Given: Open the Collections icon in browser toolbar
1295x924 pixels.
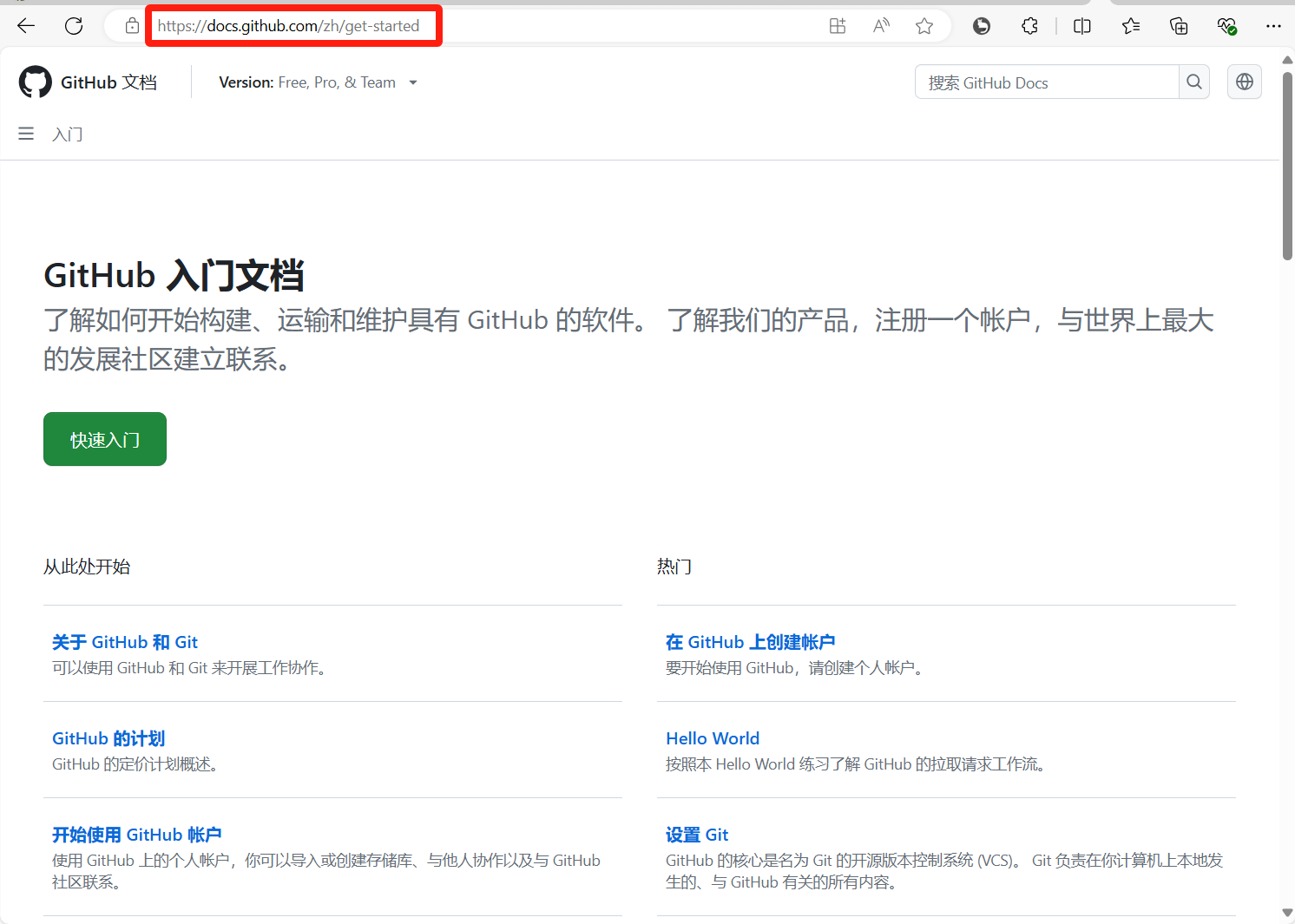Looking at the screenshot, I should point(1179,26).
